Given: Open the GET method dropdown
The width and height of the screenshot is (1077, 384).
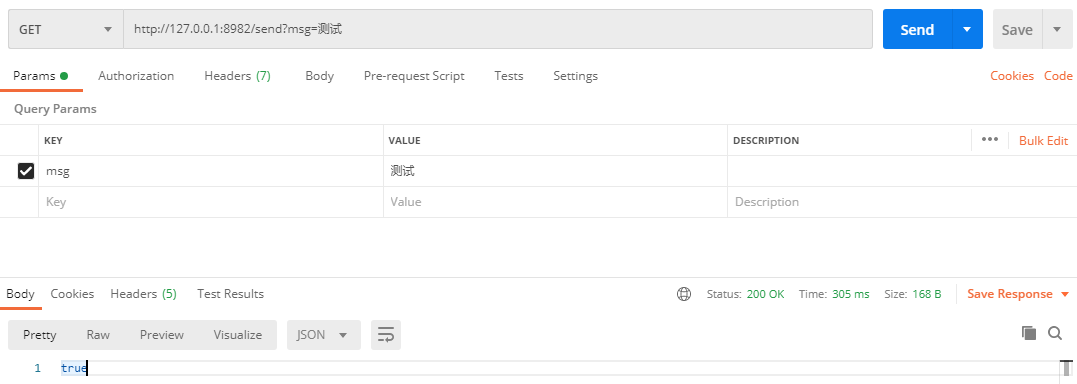Looking at the screenshot, I should click(x=65, y=30).
